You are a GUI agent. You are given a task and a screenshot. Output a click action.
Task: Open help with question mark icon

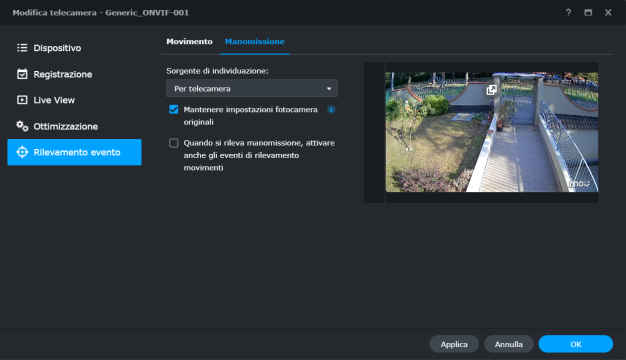click(568, 13)
